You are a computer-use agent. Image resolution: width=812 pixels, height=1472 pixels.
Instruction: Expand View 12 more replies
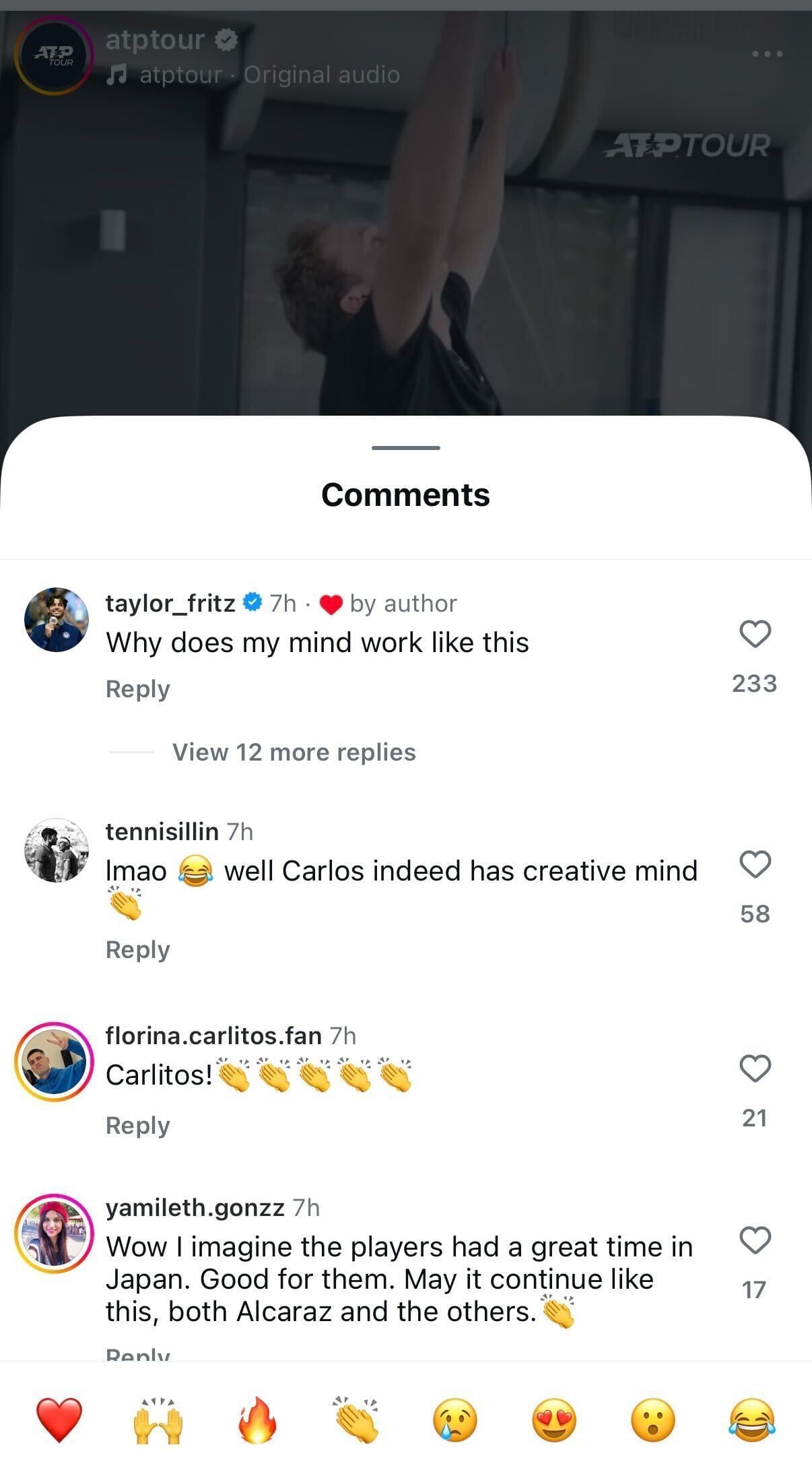294,752
